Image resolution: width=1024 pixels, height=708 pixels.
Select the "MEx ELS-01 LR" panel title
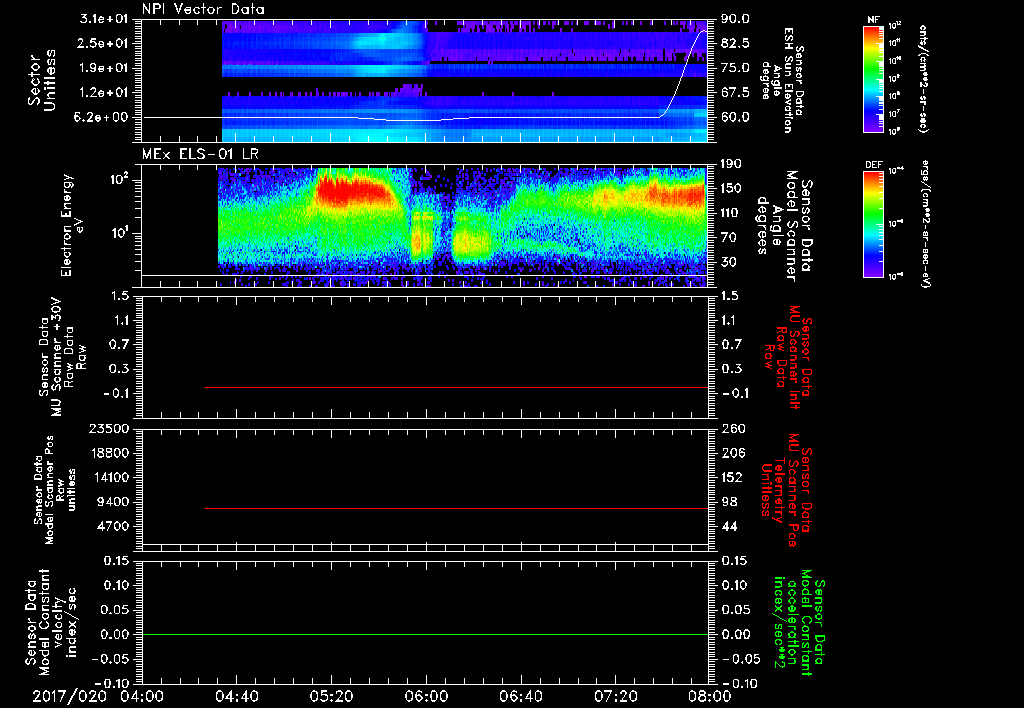click(x=200, y=154)
